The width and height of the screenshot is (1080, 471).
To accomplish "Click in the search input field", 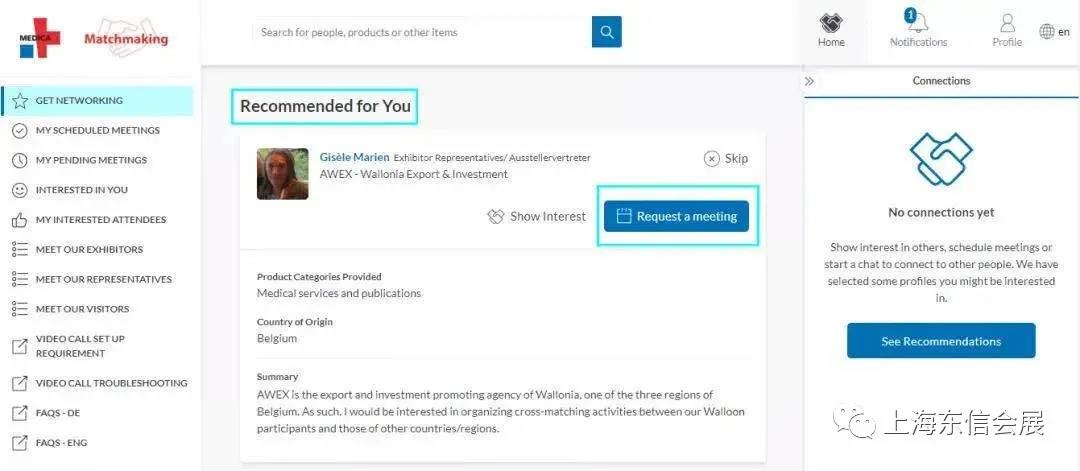I will (x=420, y=32).
